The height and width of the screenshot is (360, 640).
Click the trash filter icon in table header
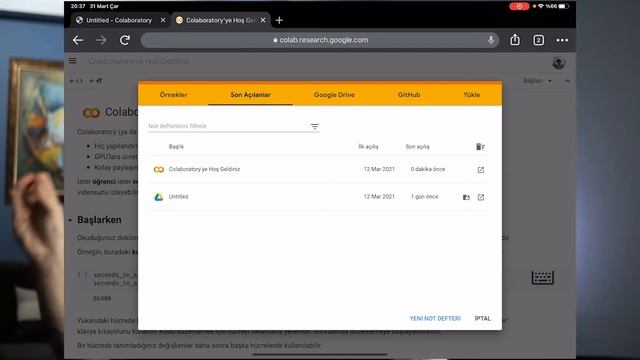[x=480, y=147]
